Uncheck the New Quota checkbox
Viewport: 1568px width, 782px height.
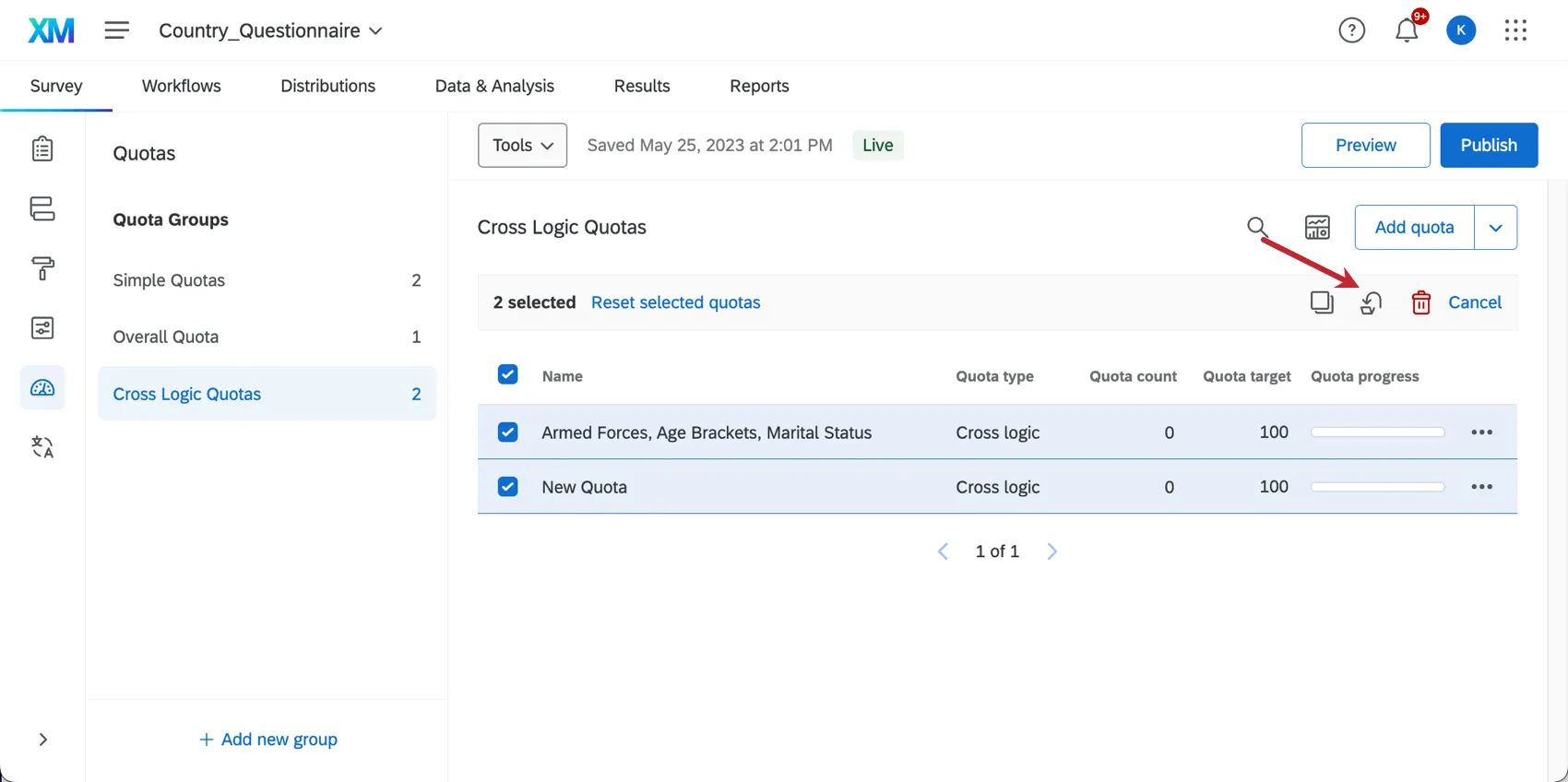(507, 487)
